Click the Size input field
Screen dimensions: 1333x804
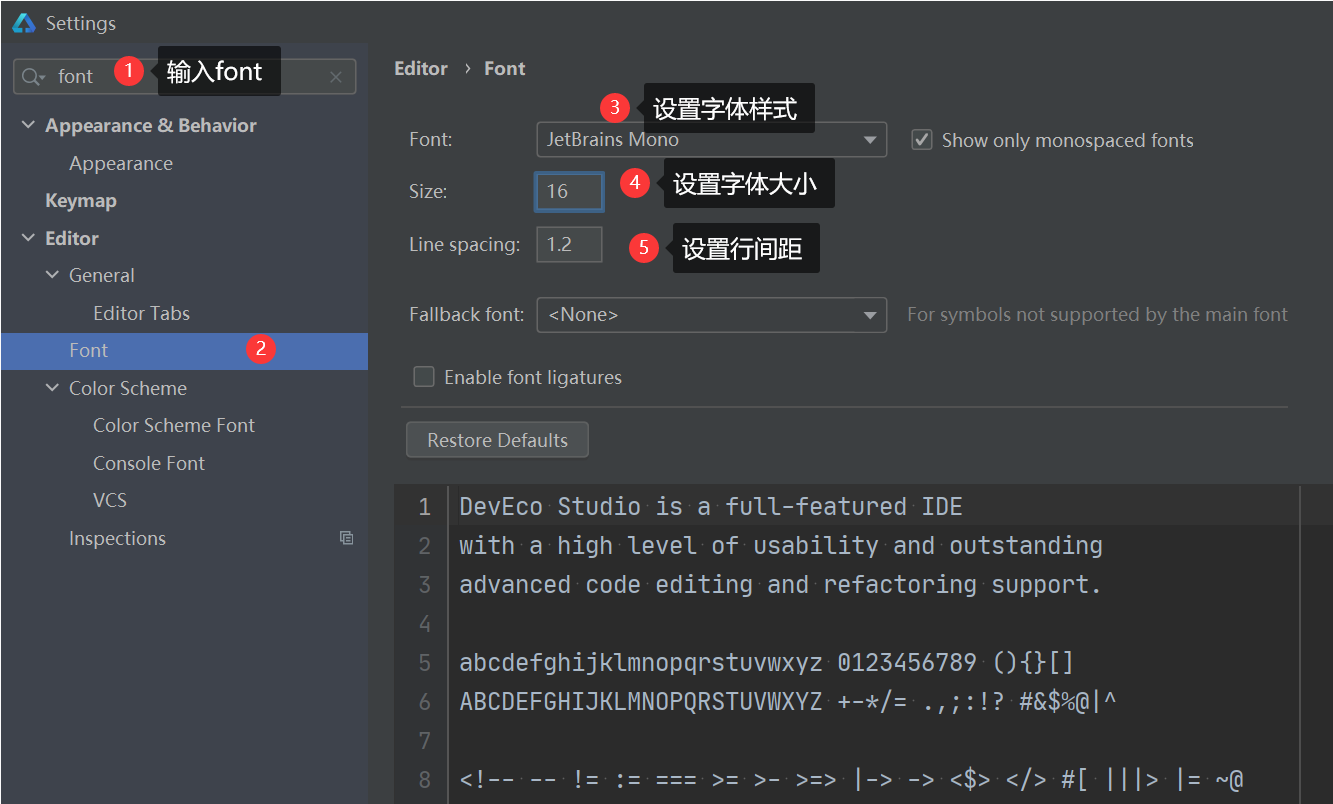(x=569, y=191)
